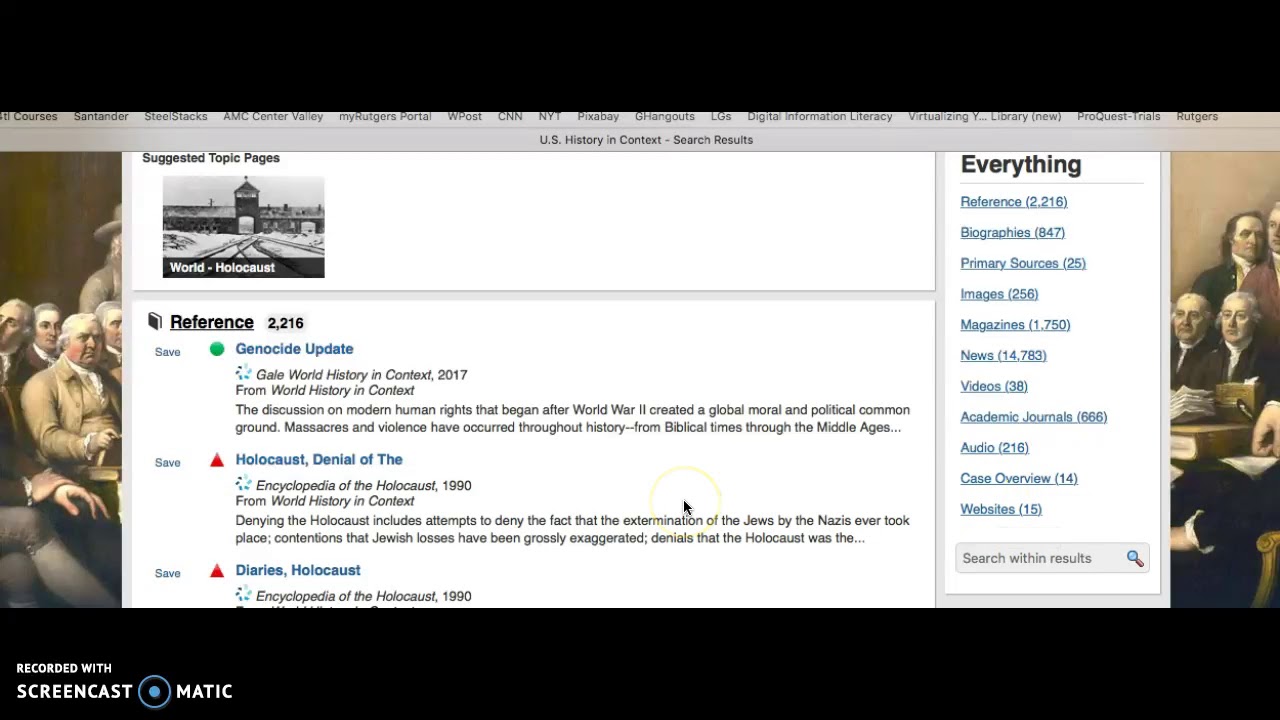Open the LGs bookmark
This screenshot has width=1280, height=720.
[x=721, y=116]
